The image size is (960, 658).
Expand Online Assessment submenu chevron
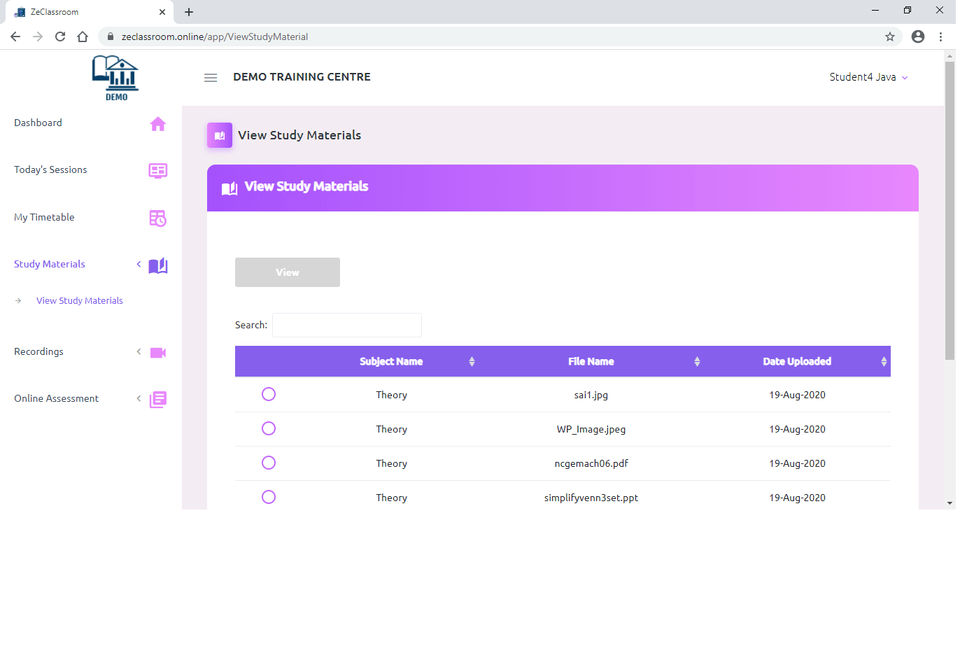tap(139, 398)
